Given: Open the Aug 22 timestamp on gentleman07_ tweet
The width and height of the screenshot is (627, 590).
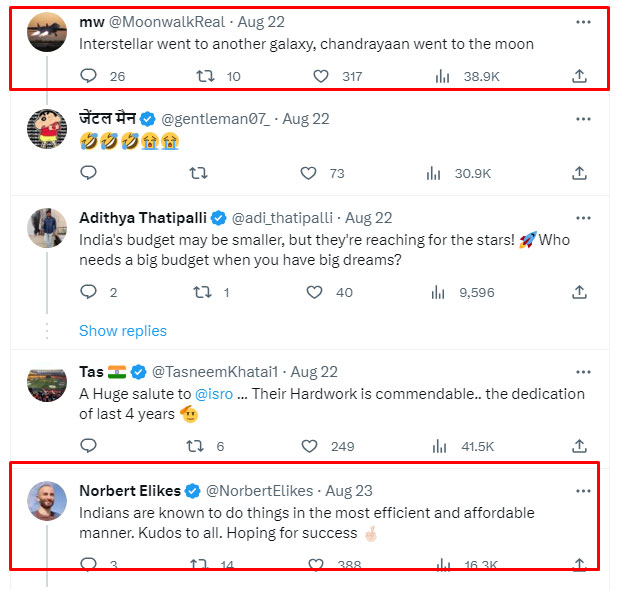Looking at the screenshot, I should click(x=305, y=118).
